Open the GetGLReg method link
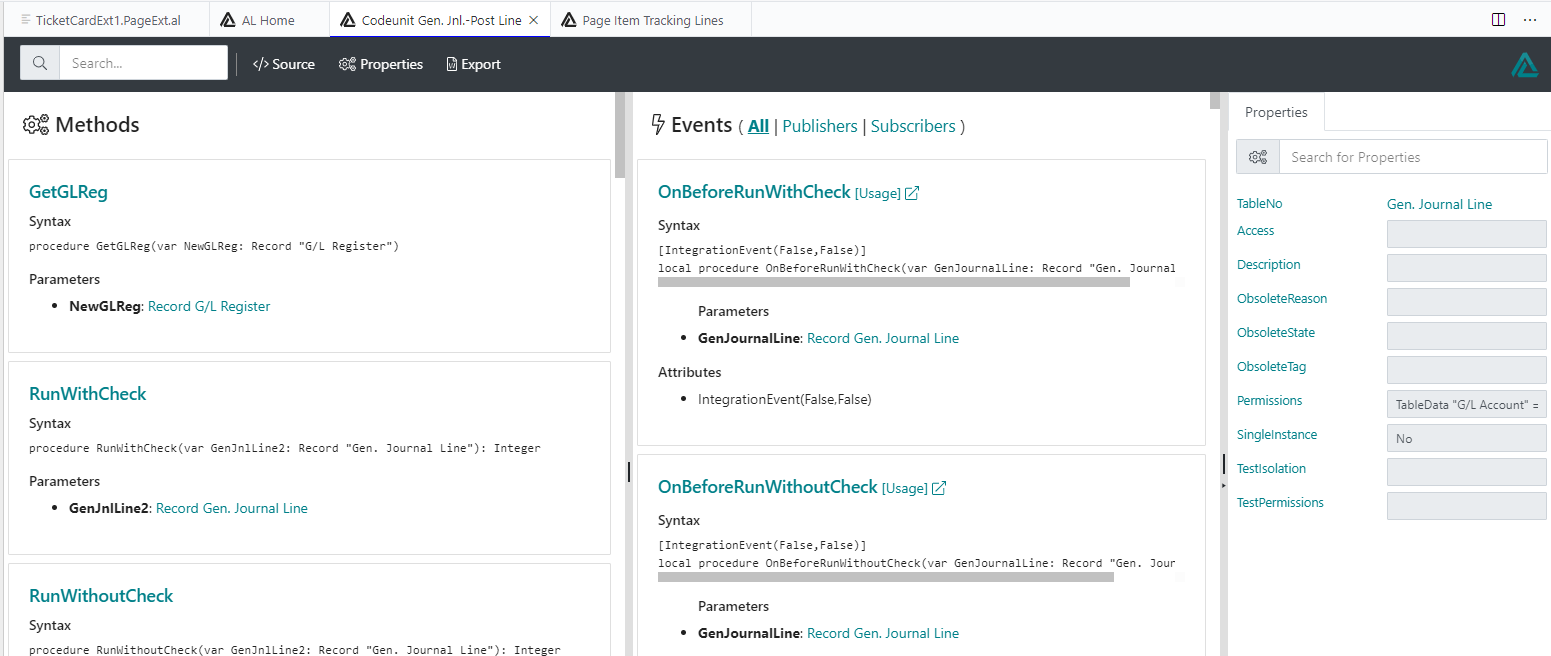 pyautogui.click(x=68, y=192)
